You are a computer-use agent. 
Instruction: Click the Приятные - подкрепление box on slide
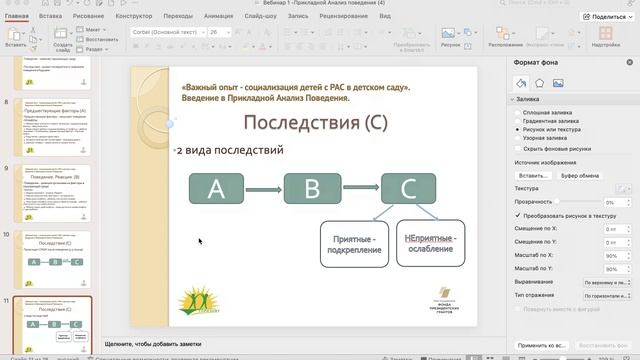[354, 244]
